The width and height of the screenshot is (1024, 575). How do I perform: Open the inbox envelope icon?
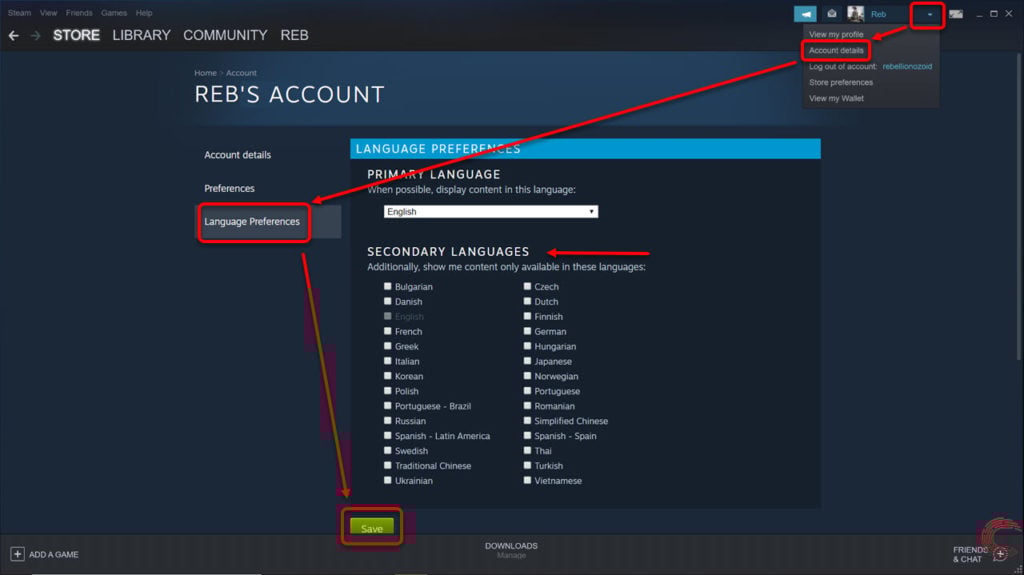[x=831, y=14]
